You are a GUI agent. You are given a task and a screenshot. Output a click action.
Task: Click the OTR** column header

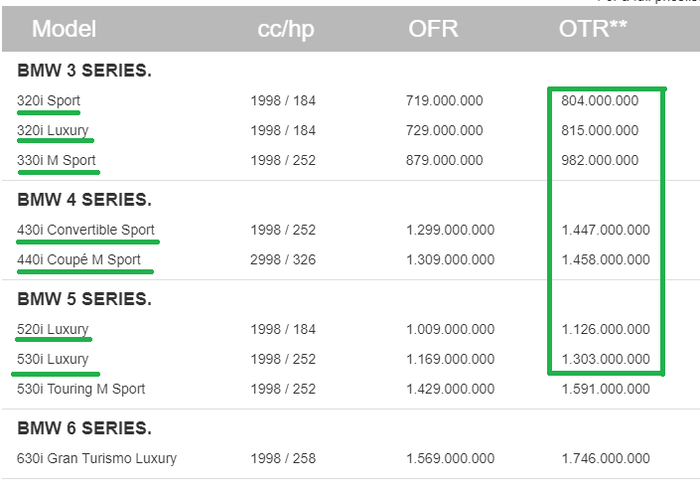pos(593,29)
